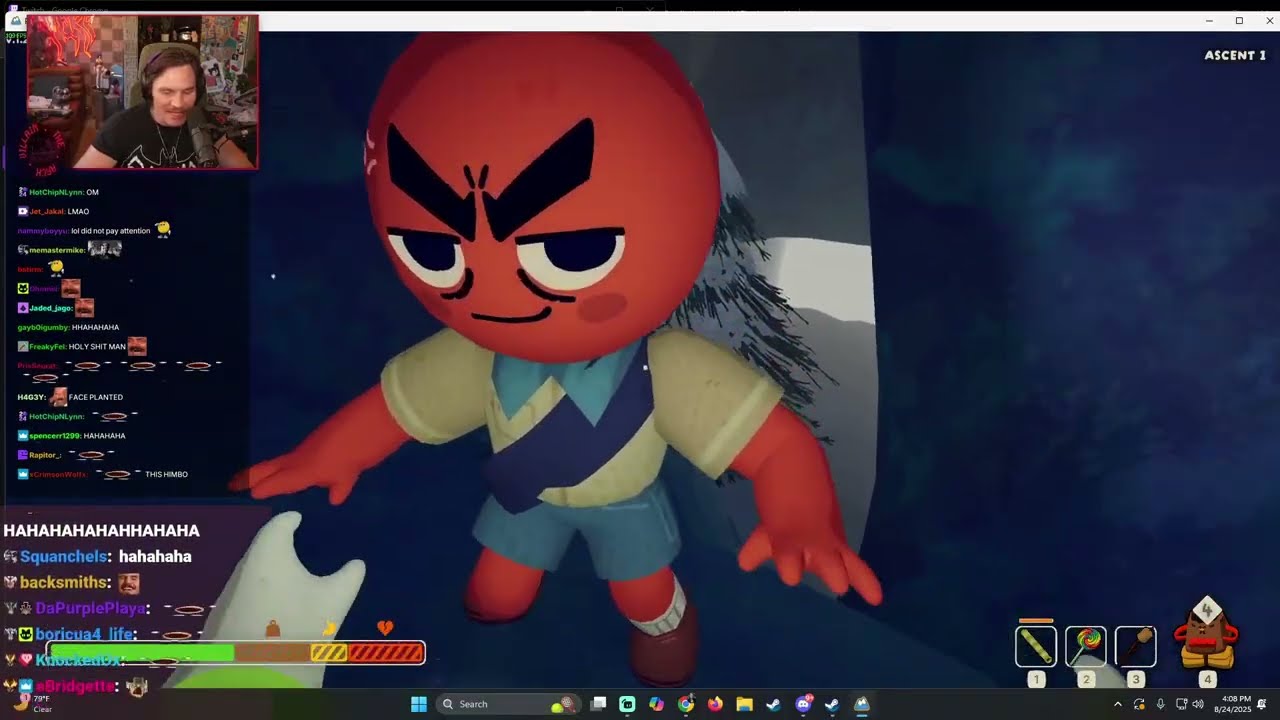Select the backpack in slot 4
1280x720 pixels.
click(x=1206, y=635)
